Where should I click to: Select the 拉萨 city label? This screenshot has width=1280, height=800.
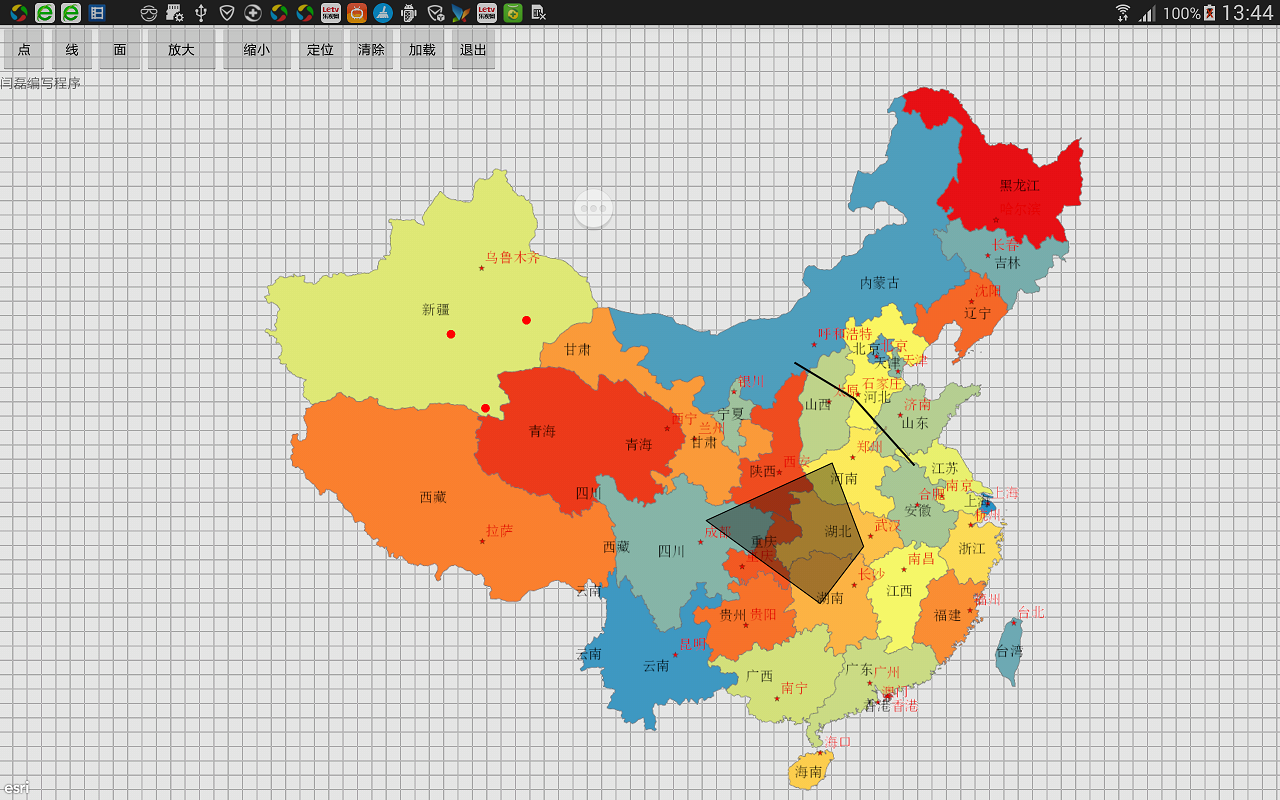[499, 530]
